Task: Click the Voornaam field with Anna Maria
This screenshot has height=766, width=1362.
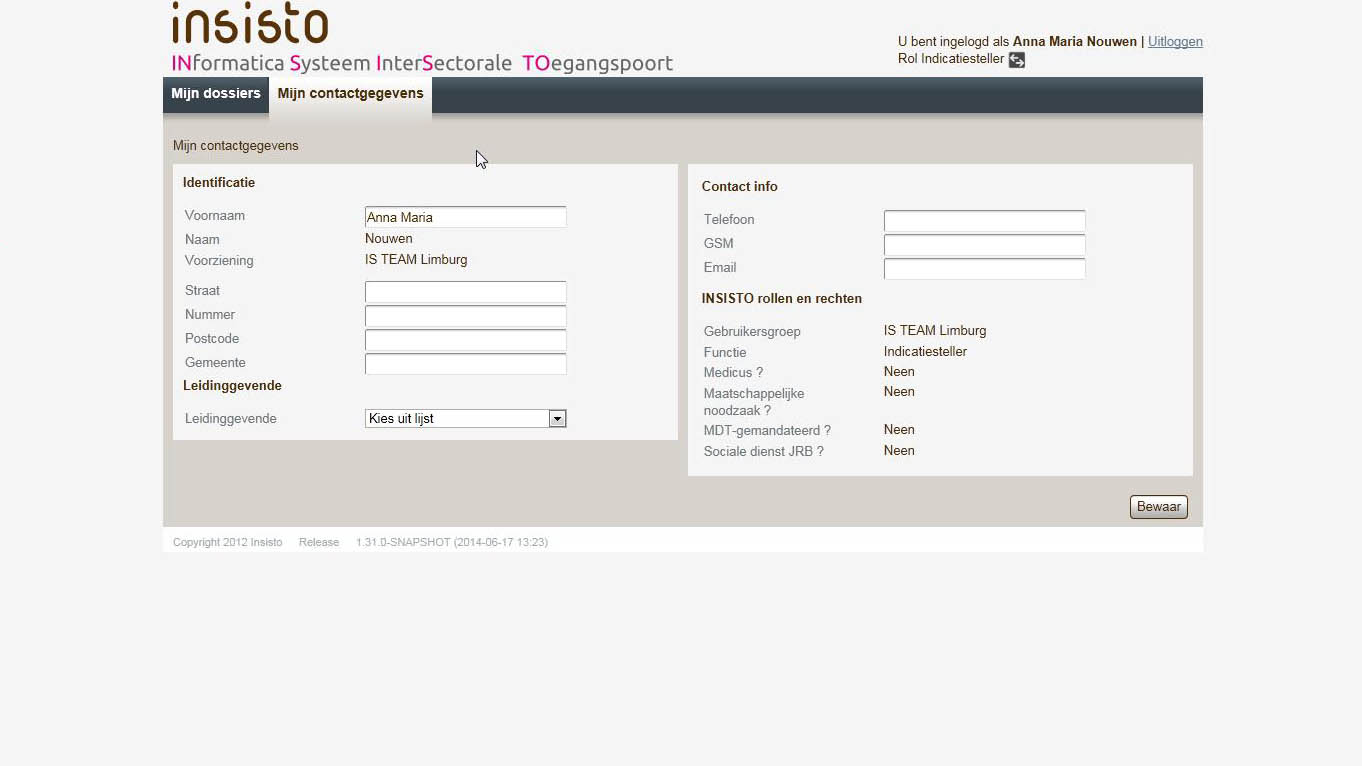Action: point(466,217)
